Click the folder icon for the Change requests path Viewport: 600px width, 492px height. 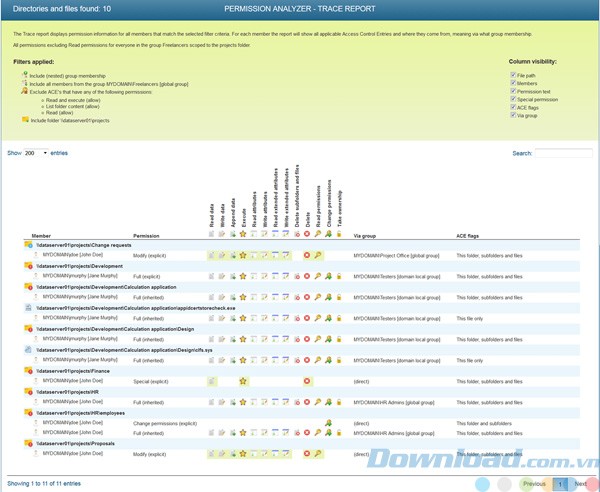click(29, 245)
